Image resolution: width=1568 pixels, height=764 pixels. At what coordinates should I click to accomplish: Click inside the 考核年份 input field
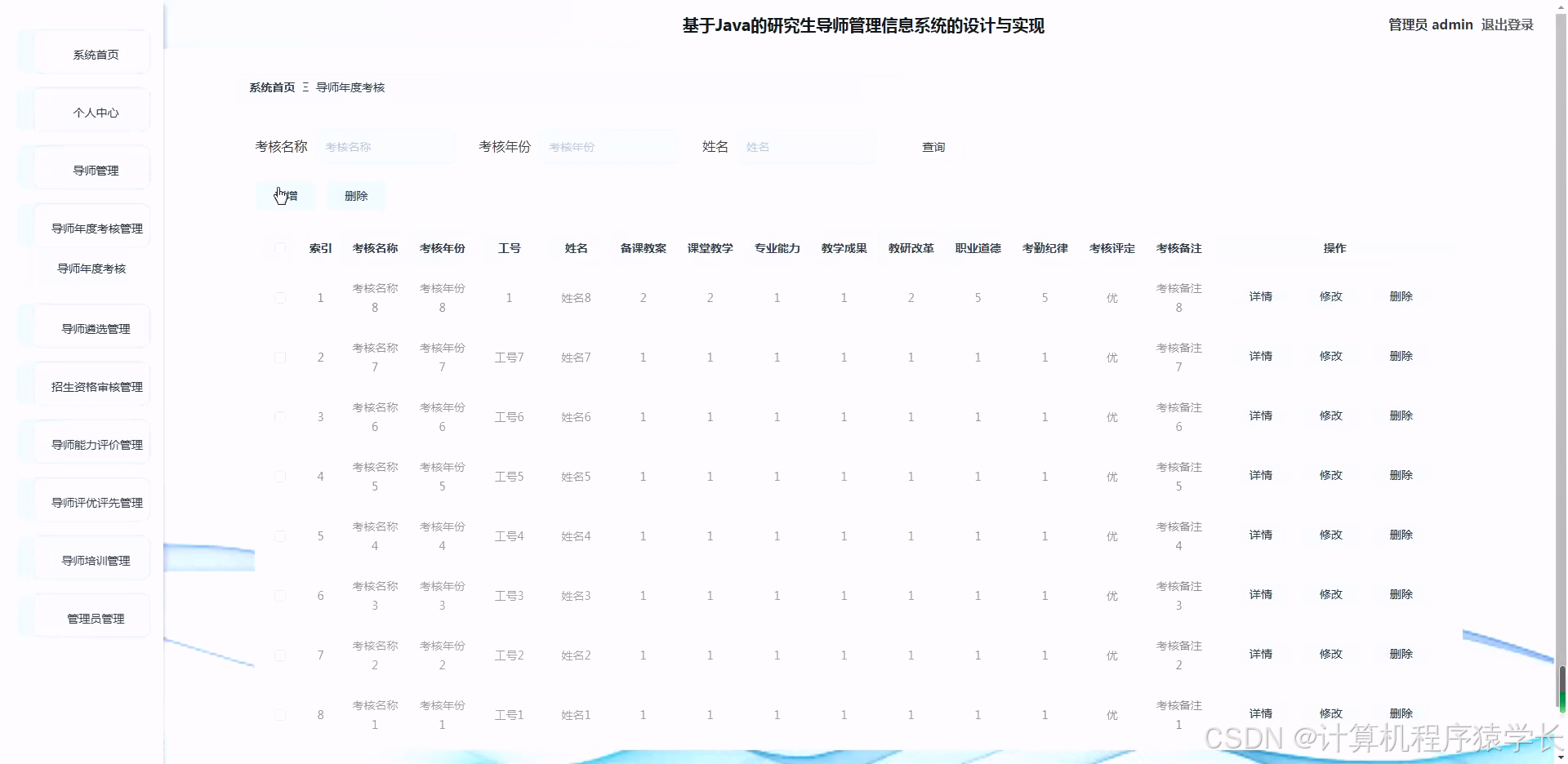point(608,147)
